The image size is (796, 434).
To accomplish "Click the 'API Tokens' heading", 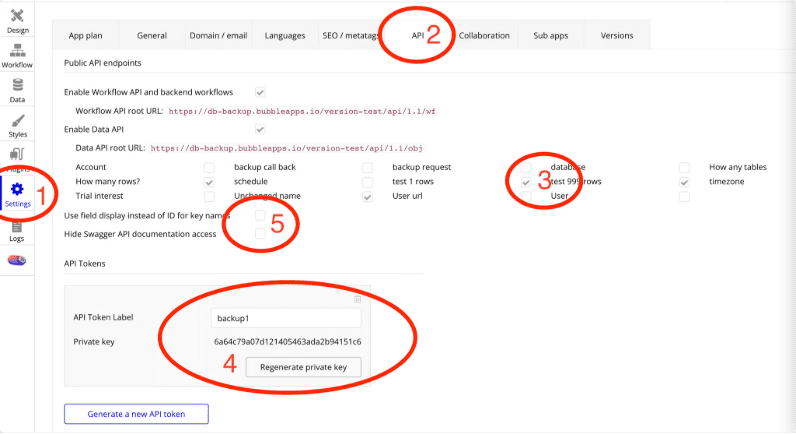I will (x=85, y=263).
